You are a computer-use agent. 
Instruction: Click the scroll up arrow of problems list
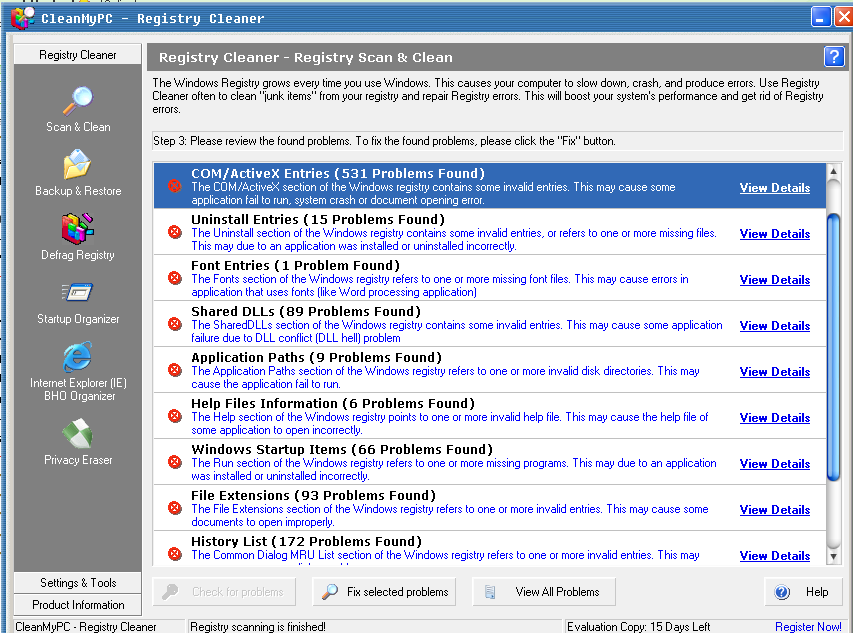click(x=833, y=172)
